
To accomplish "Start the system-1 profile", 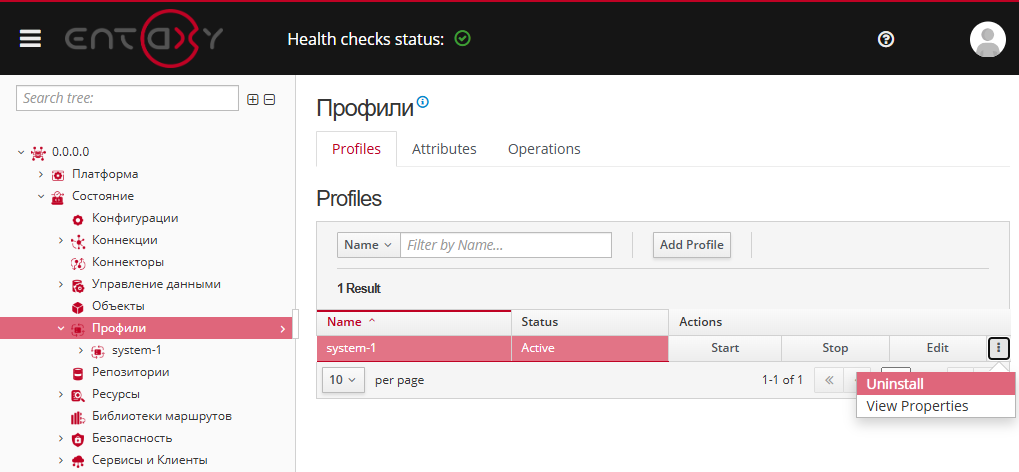I will (725, 348).
